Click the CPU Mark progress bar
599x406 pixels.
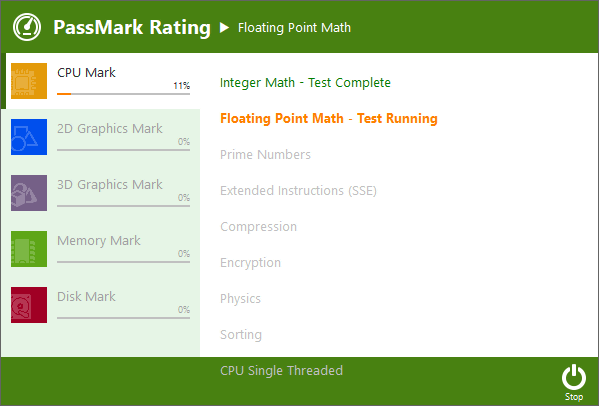click(x=123, y=94)
